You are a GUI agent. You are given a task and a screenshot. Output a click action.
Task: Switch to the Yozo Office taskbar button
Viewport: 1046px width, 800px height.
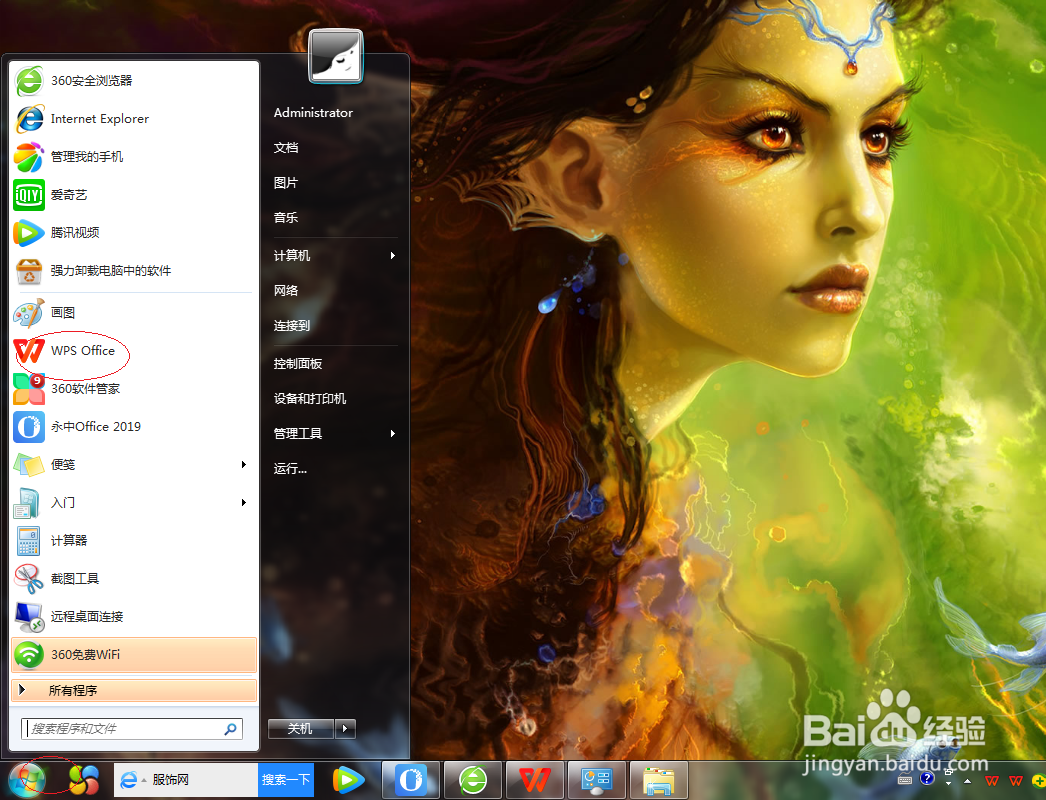(x=411, y=779)
